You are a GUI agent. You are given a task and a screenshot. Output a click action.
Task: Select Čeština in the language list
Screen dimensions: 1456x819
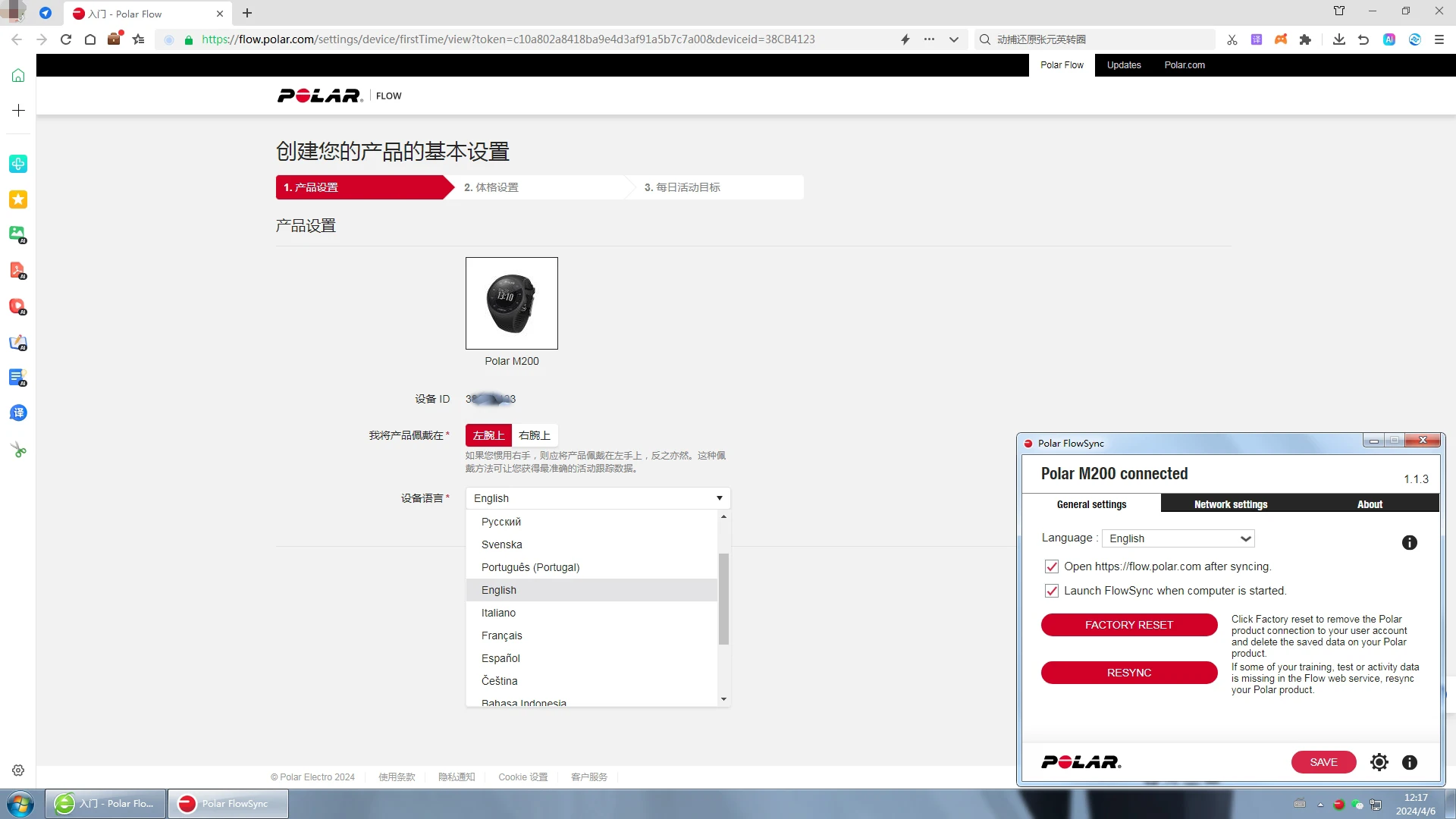pos(591,681)
